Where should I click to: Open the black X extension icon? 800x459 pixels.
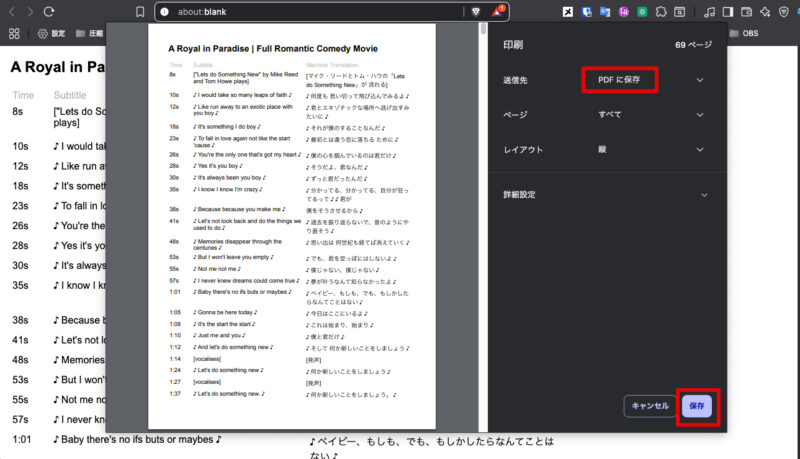tap(568, 12)
